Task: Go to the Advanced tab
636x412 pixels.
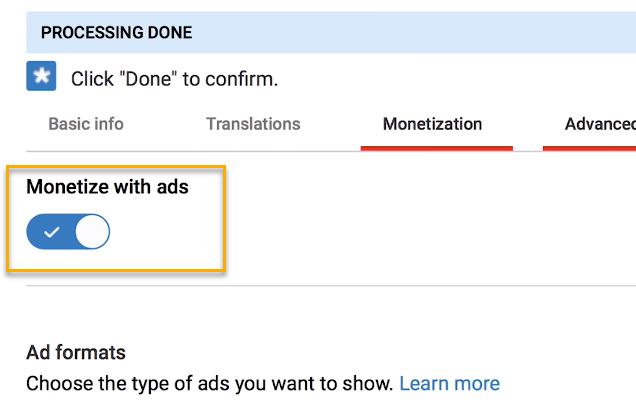Action: 599,124
